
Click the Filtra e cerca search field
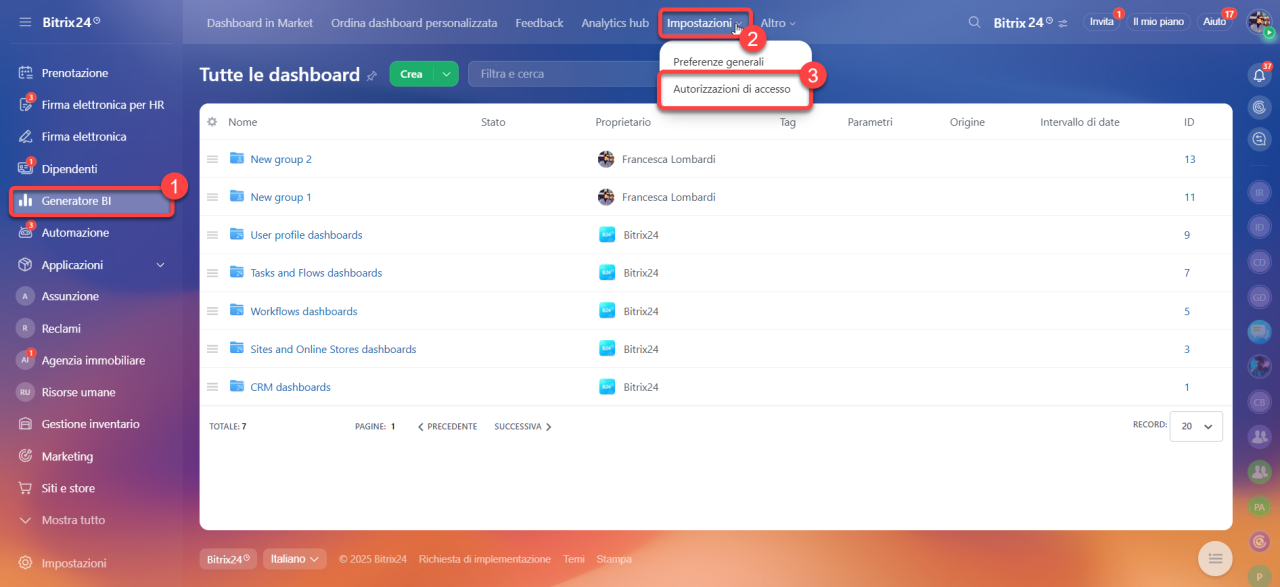pos(564,74)
